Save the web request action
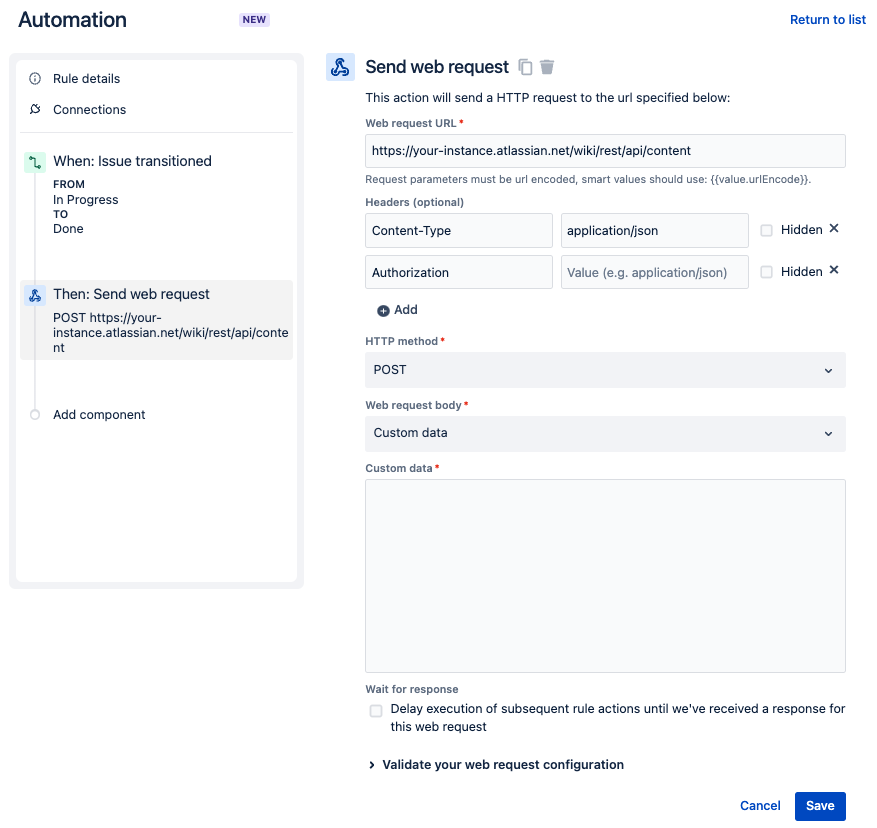 coord(820,805)
